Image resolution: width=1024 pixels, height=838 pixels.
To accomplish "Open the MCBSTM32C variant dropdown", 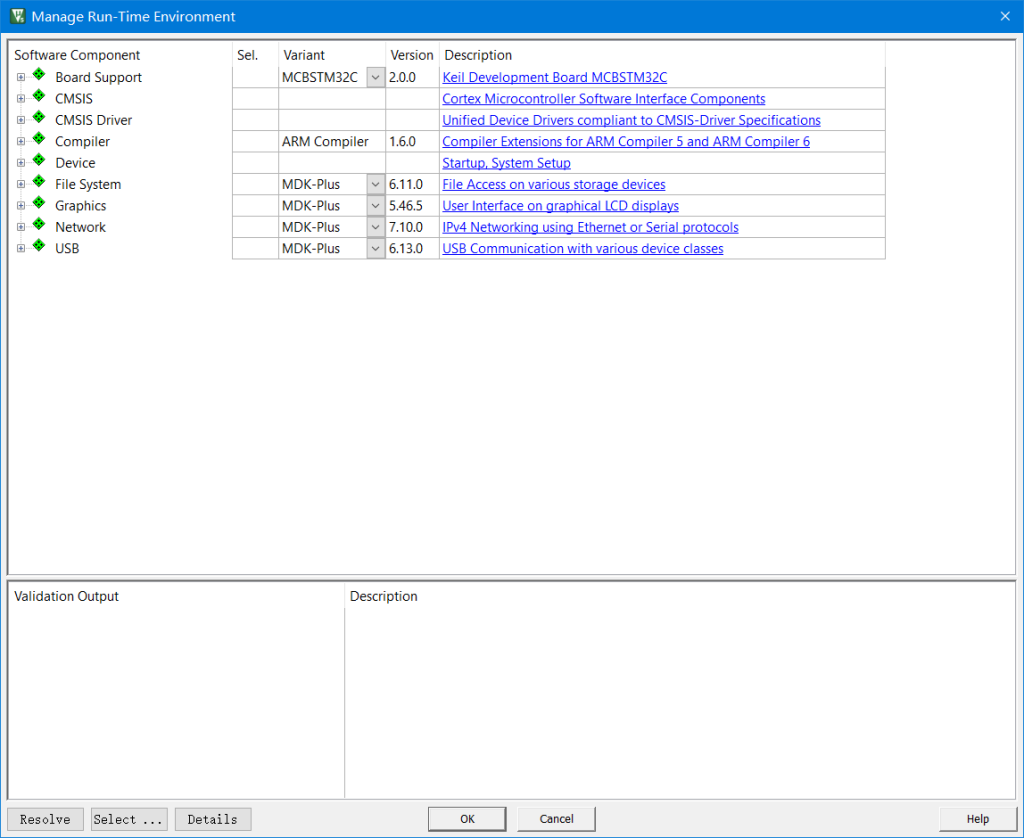I will 376,77.
